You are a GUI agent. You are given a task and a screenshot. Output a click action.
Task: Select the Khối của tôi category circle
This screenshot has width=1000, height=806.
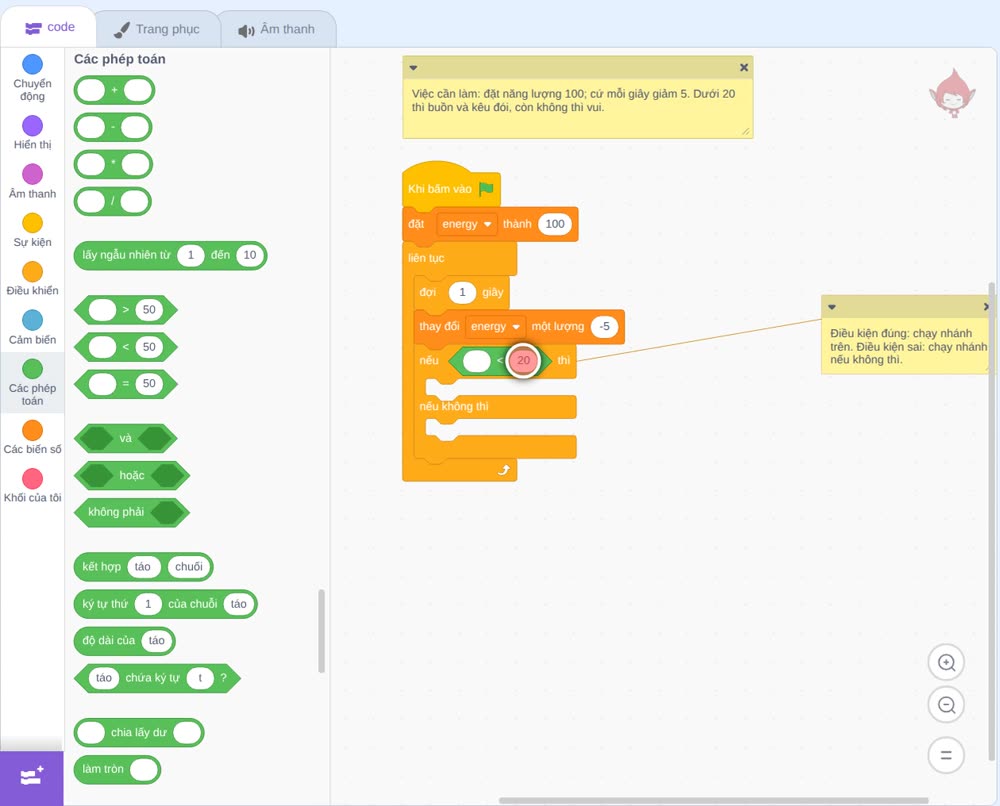[33, 478]
